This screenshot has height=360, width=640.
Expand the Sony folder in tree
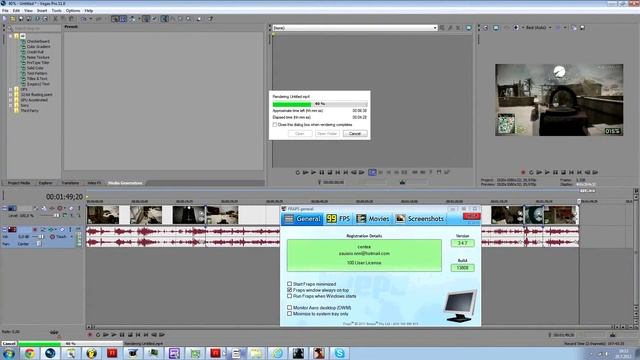pos(11,105)
